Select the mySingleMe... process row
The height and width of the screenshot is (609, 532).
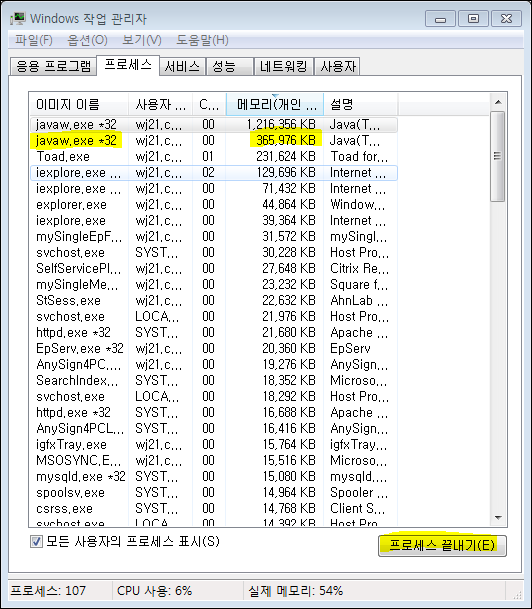click(214, 284)
